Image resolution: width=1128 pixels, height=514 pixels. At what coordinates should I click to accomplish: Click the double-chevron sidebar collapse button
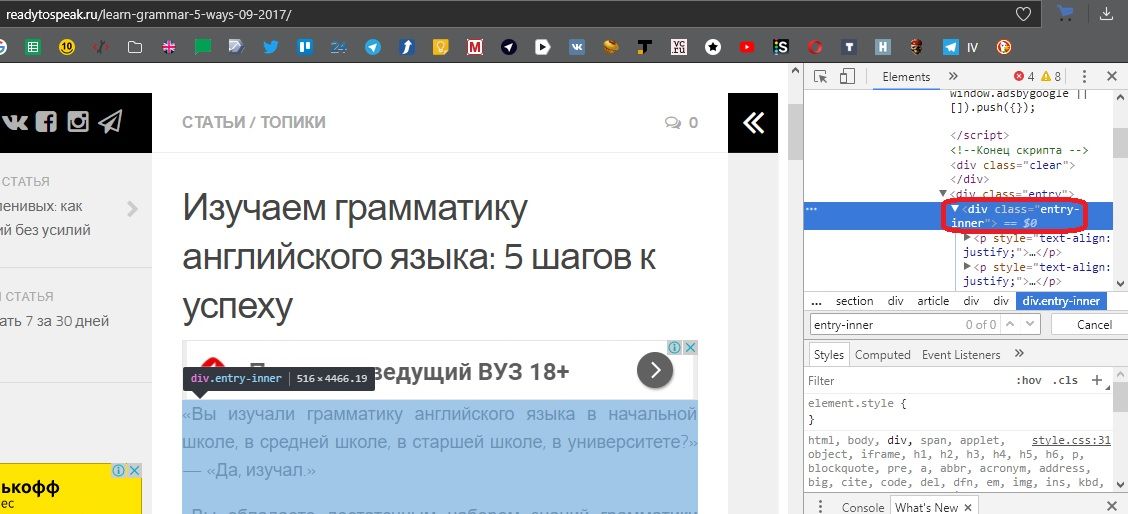[x=752, y=122]
